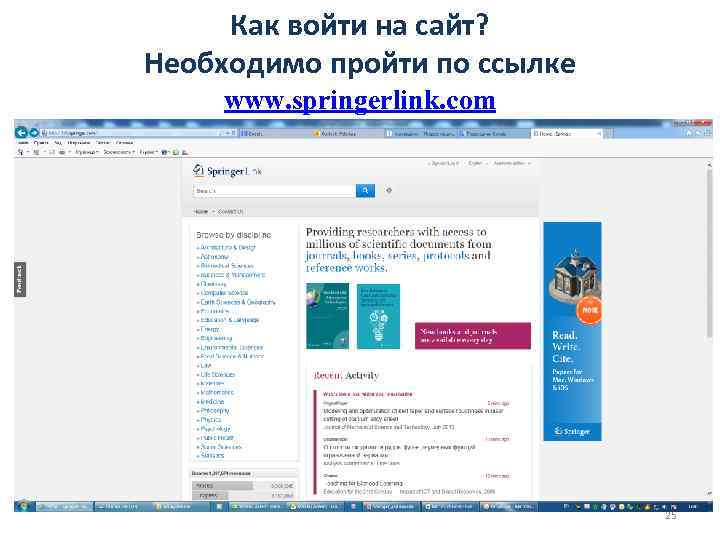Switch to the second browser tab with yellow icon
The width and height of the screenshot is (720, 540).
pyautogui.click(x=347, y=133)
